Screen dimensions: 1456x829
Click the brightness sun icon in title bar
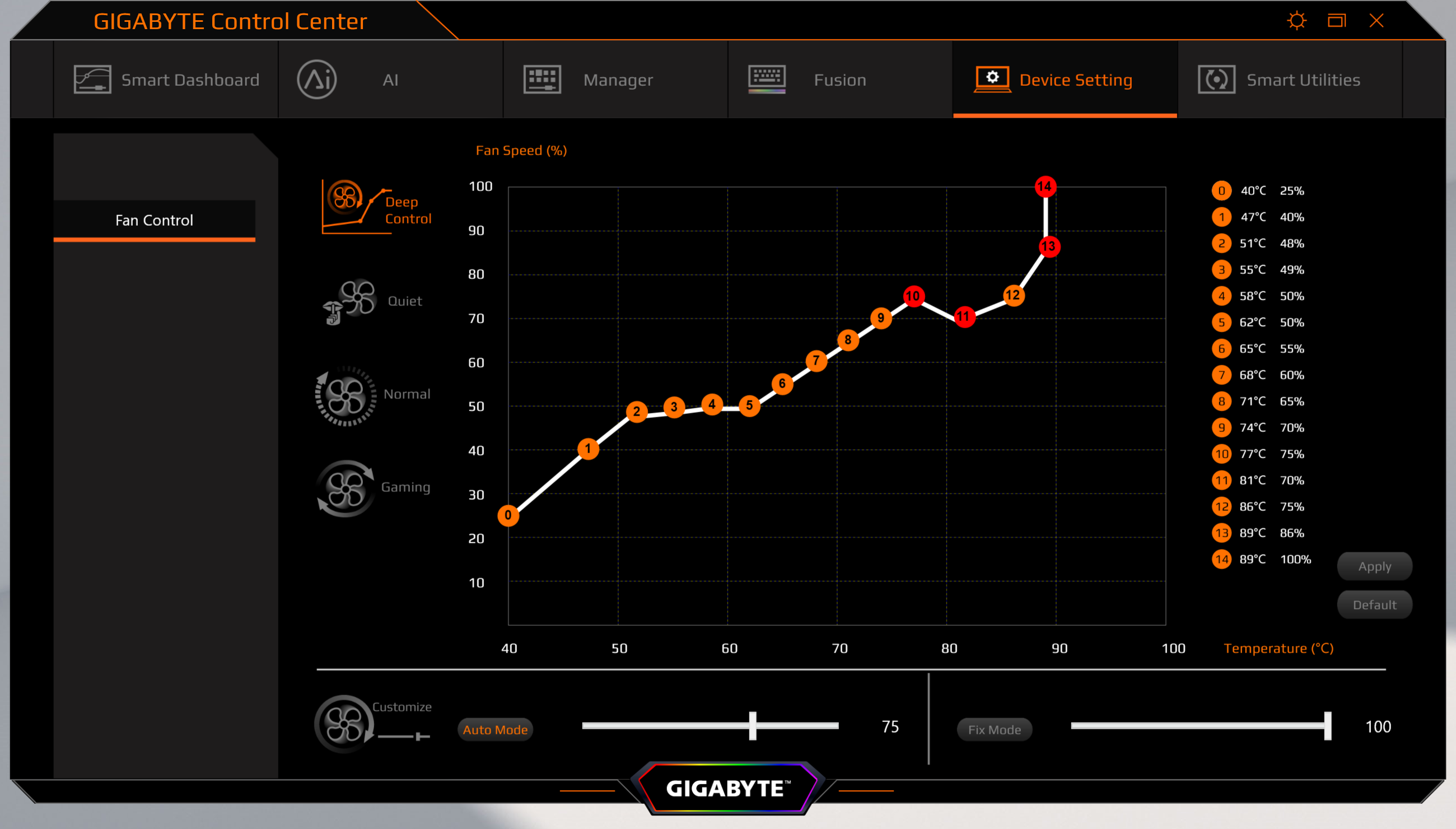[x=1296, y=21]
